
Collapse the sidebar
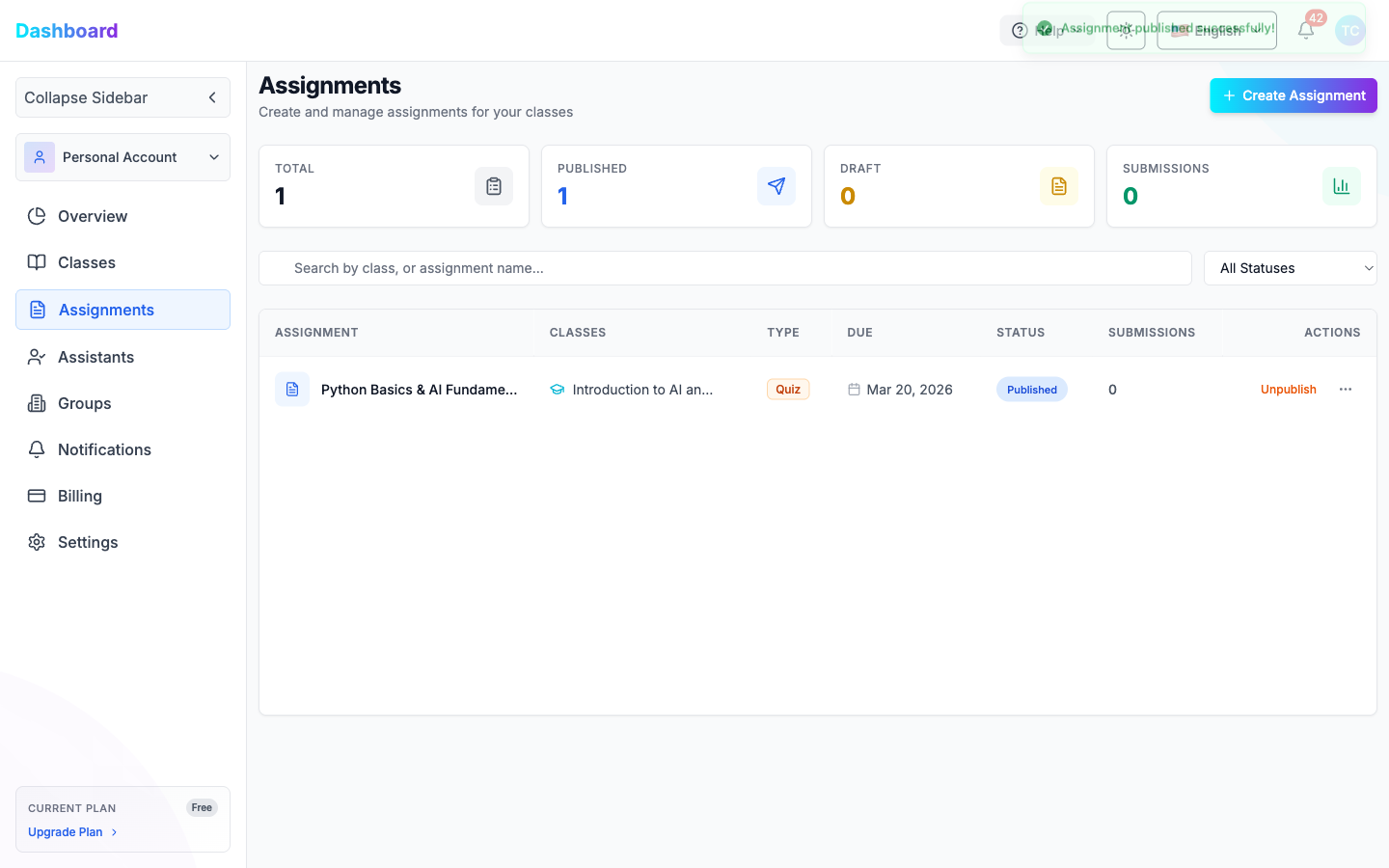click(x=123, y=97)
